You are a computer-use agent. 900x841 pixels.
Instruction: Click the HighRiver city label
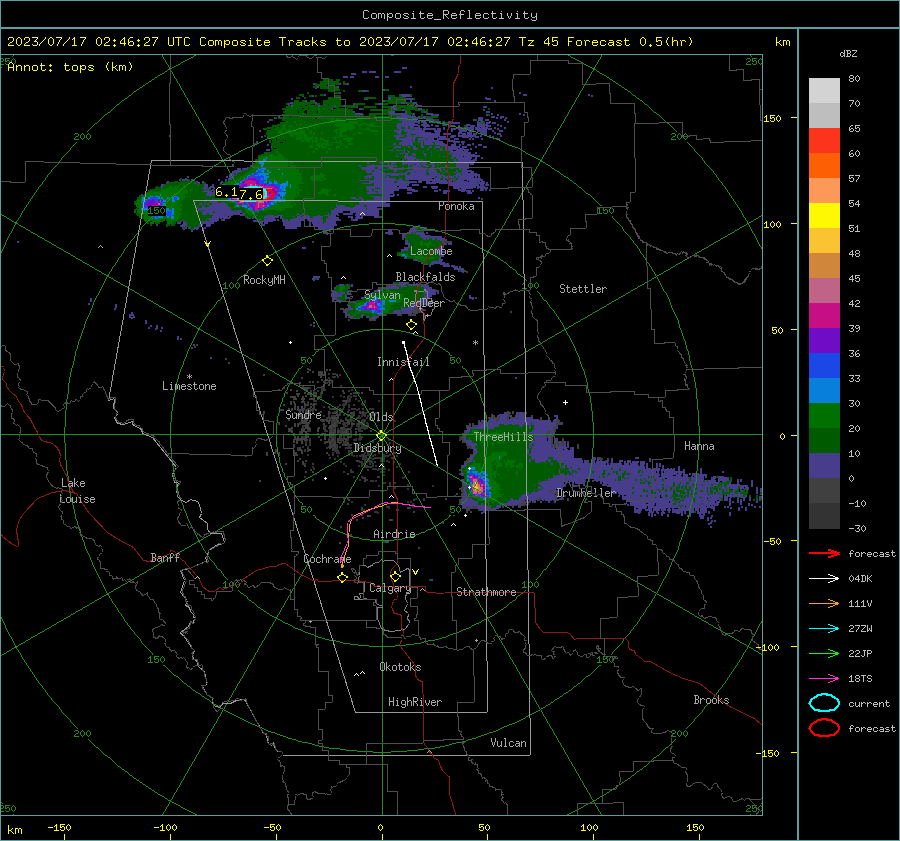click(x=415, y=702)
